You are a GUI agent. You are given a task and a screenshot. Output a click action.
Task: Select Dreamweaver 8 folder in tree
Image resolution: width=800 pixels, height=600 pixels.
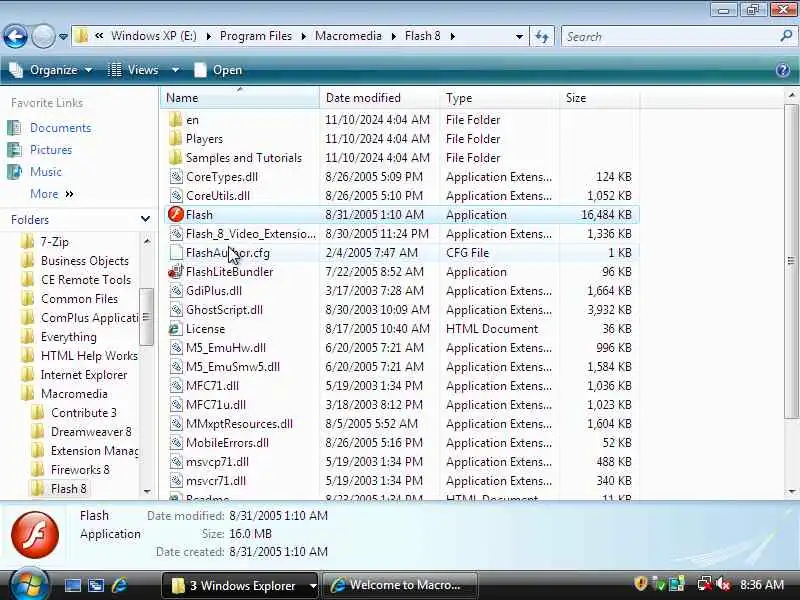[x=91, y=432]
